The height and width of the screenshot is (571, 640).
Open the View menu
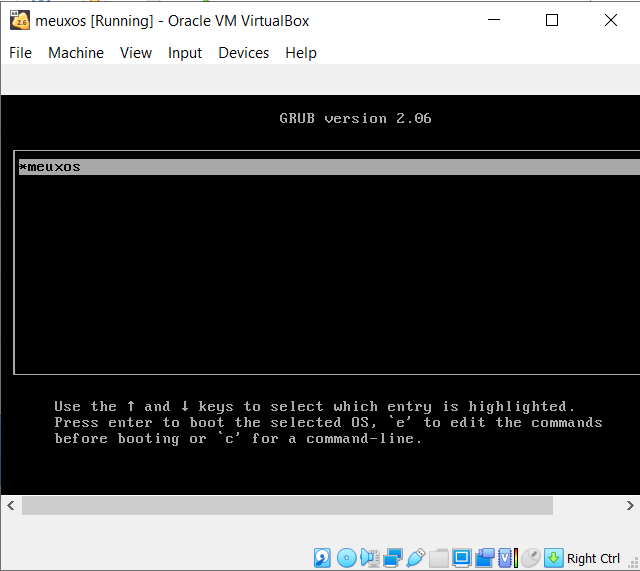136,53
